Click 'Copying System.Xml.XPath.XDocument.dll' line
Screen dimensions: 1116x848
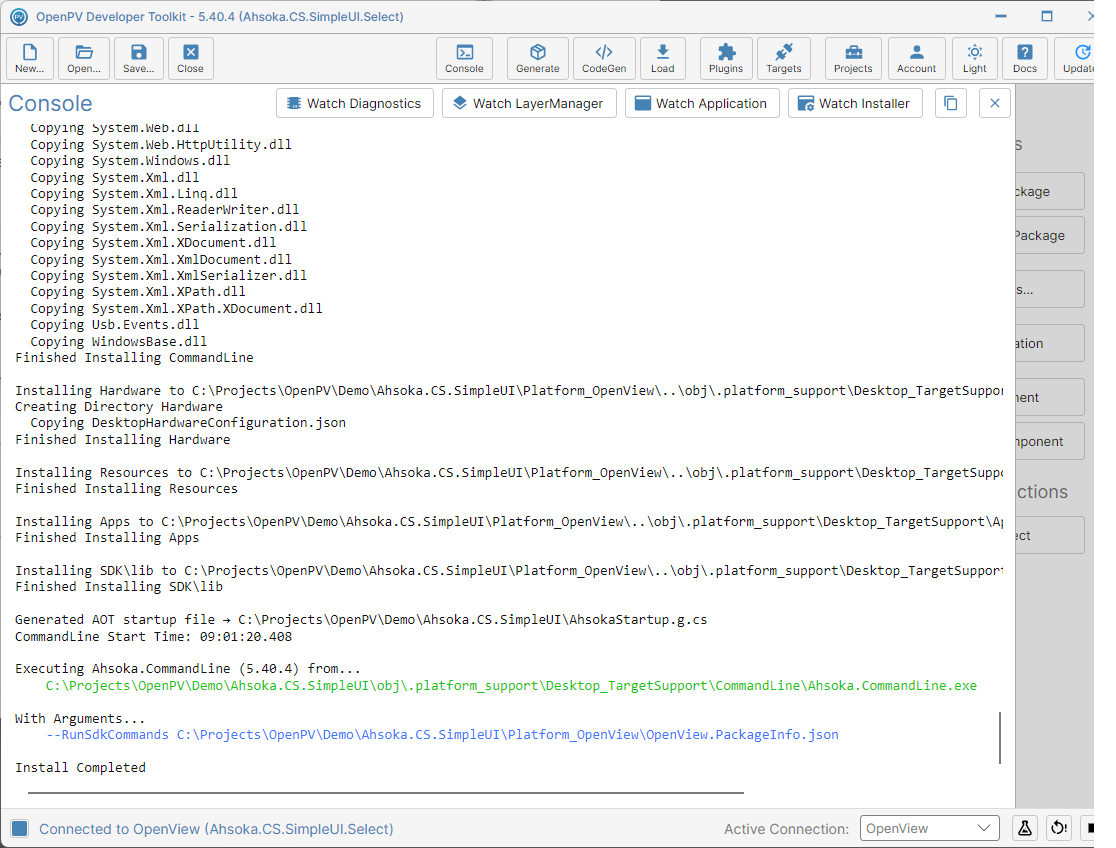(x=177, y=308)
